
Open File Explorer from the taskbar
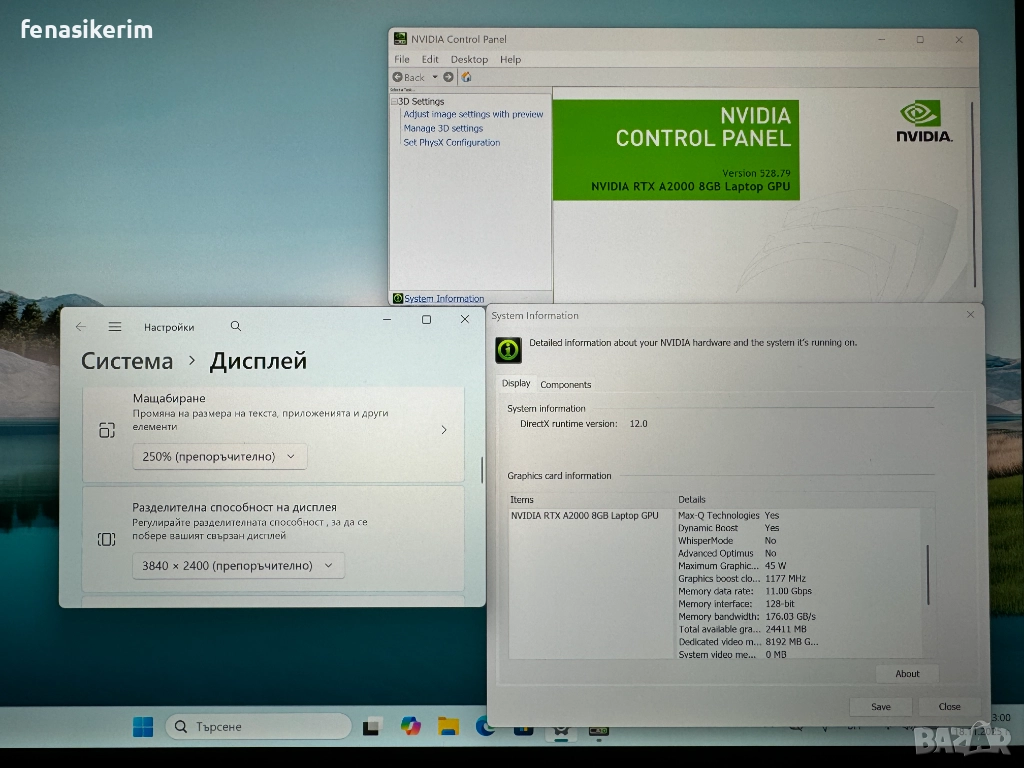point(448,727)
